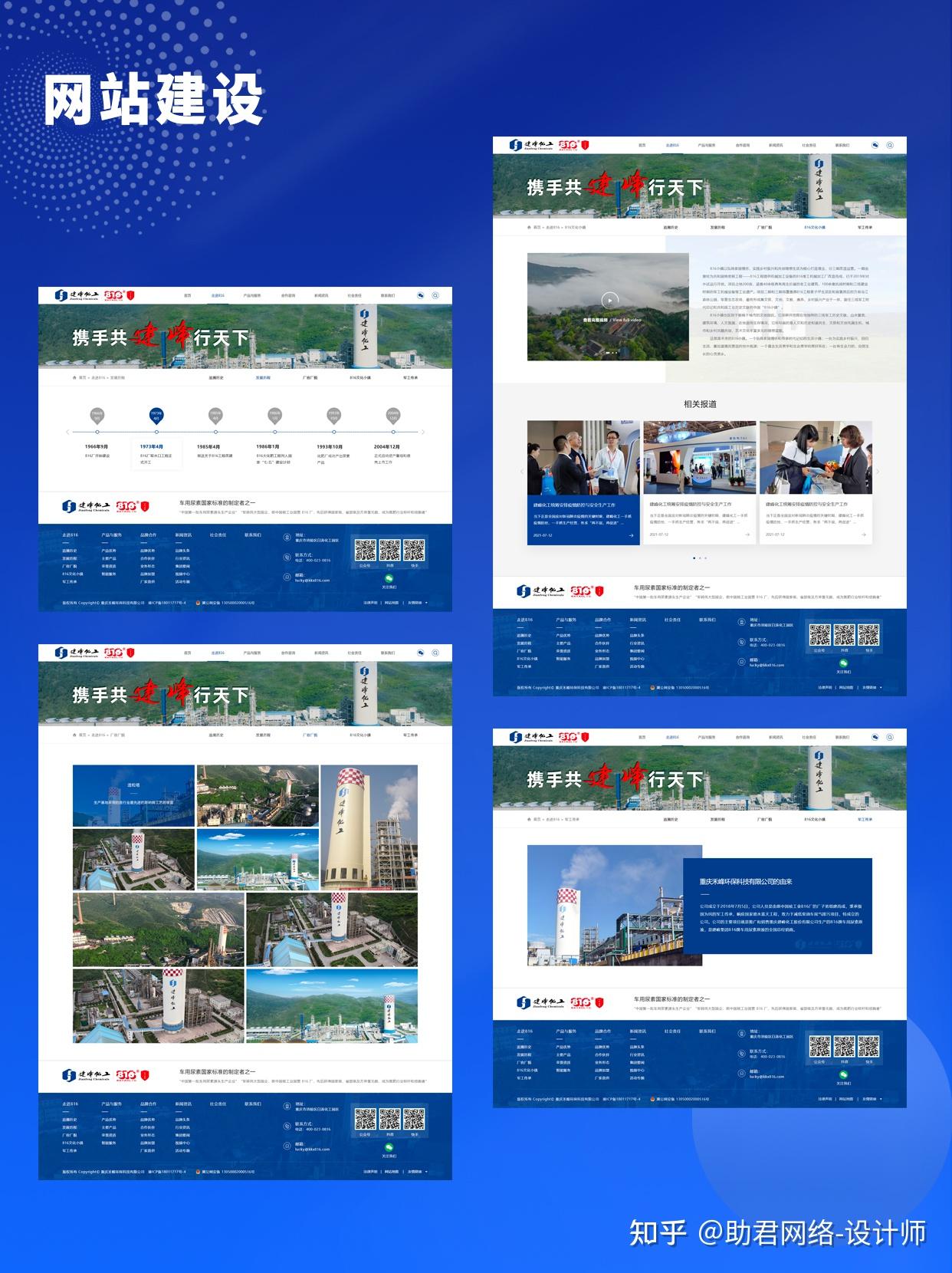952x1273 pixels.
Task: Open 联系我们 in the factory photos page top menu
Action: point(388,653)
